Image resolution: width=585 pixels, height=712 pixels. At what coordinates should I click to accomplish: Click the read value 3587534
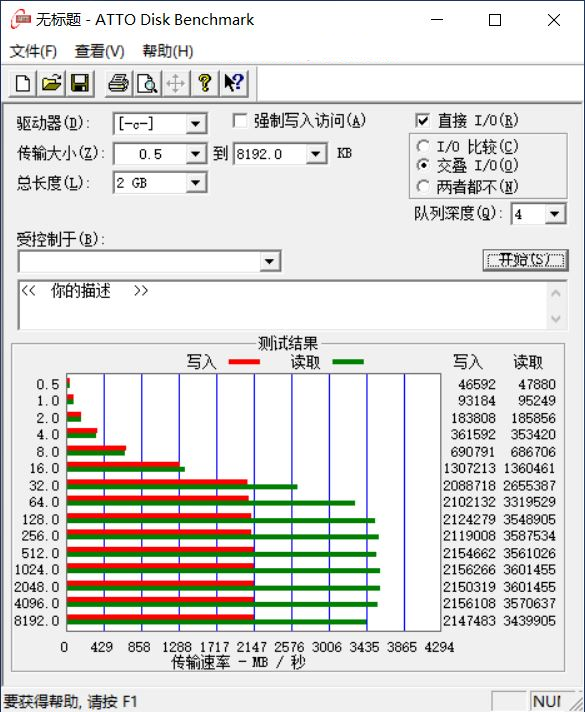pos(529,536)
